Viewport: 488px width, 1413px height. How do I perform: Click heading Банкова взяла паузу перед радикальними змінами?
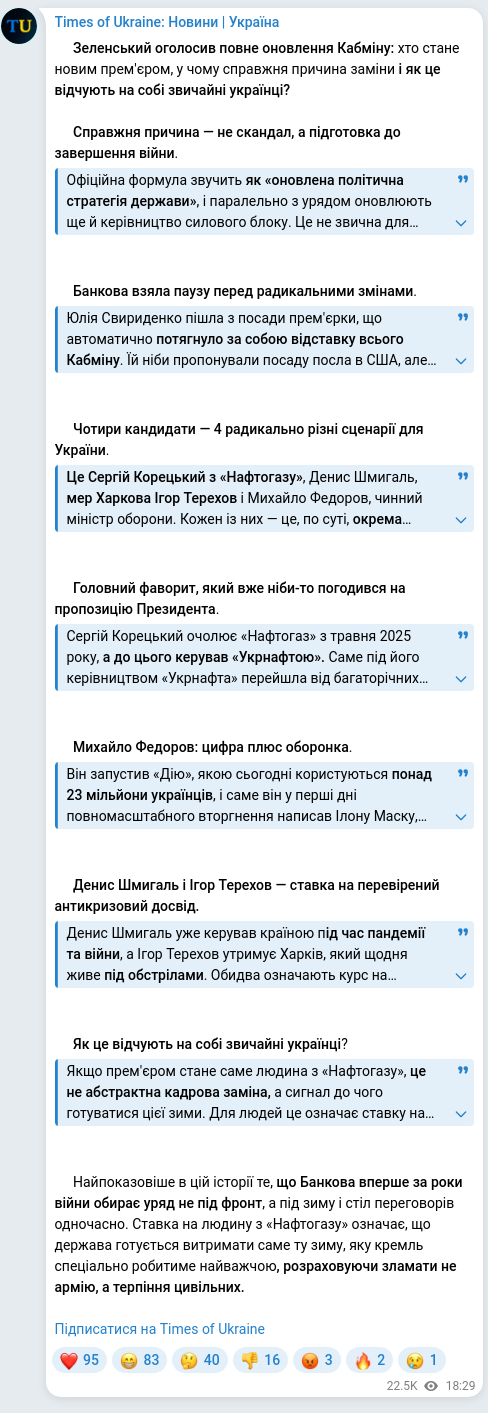click(x=245, y=291)
